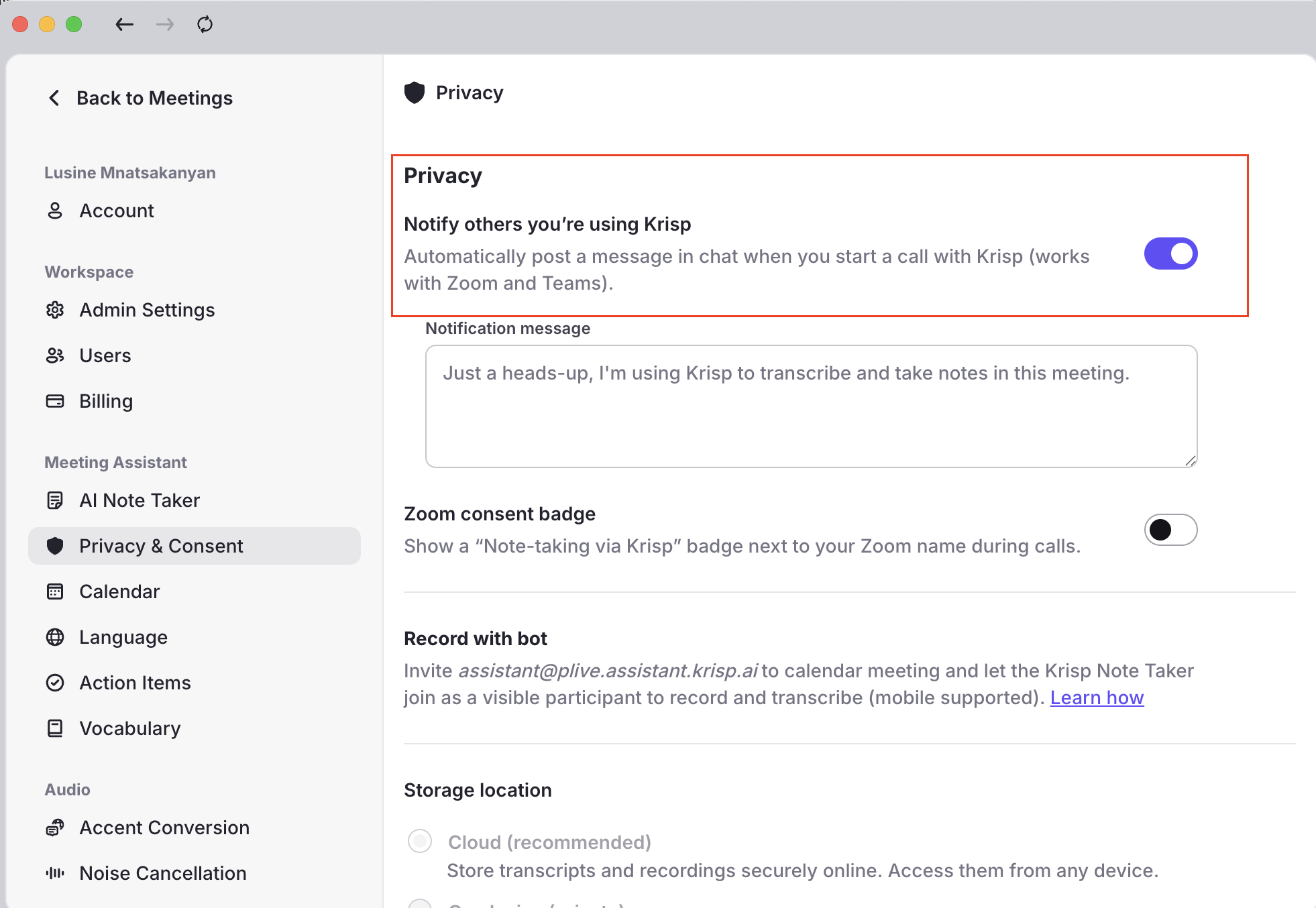Click the Account person icon
The image size is (1316, 908).
pyautogui.click(x=55, y=211)
